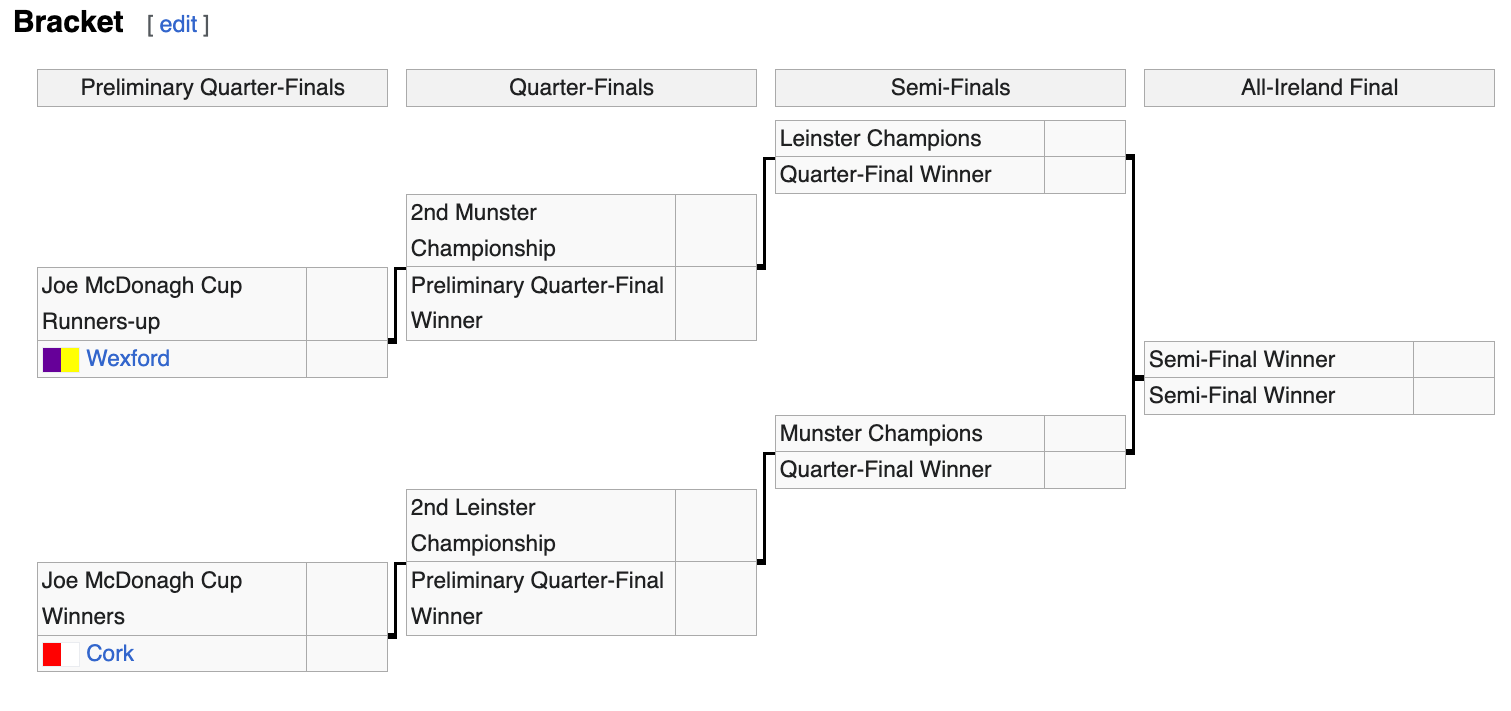This screenshot has width=1511, height=711.
Task: Open the edit link beside Bracket heading
Action: [x=178, y=25]
